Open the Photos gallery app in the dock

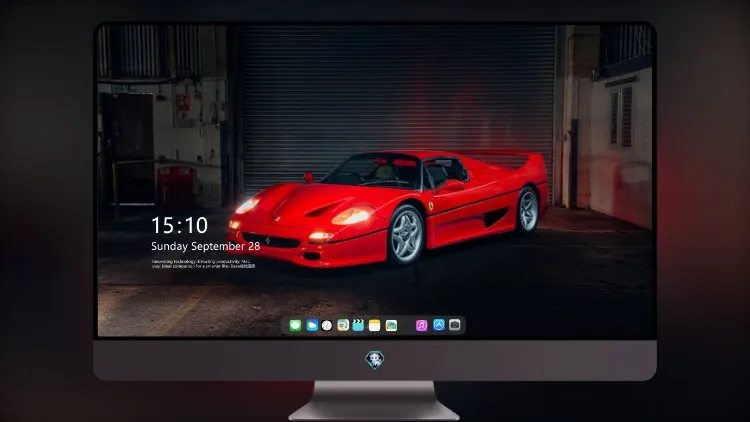click(391, 325)
